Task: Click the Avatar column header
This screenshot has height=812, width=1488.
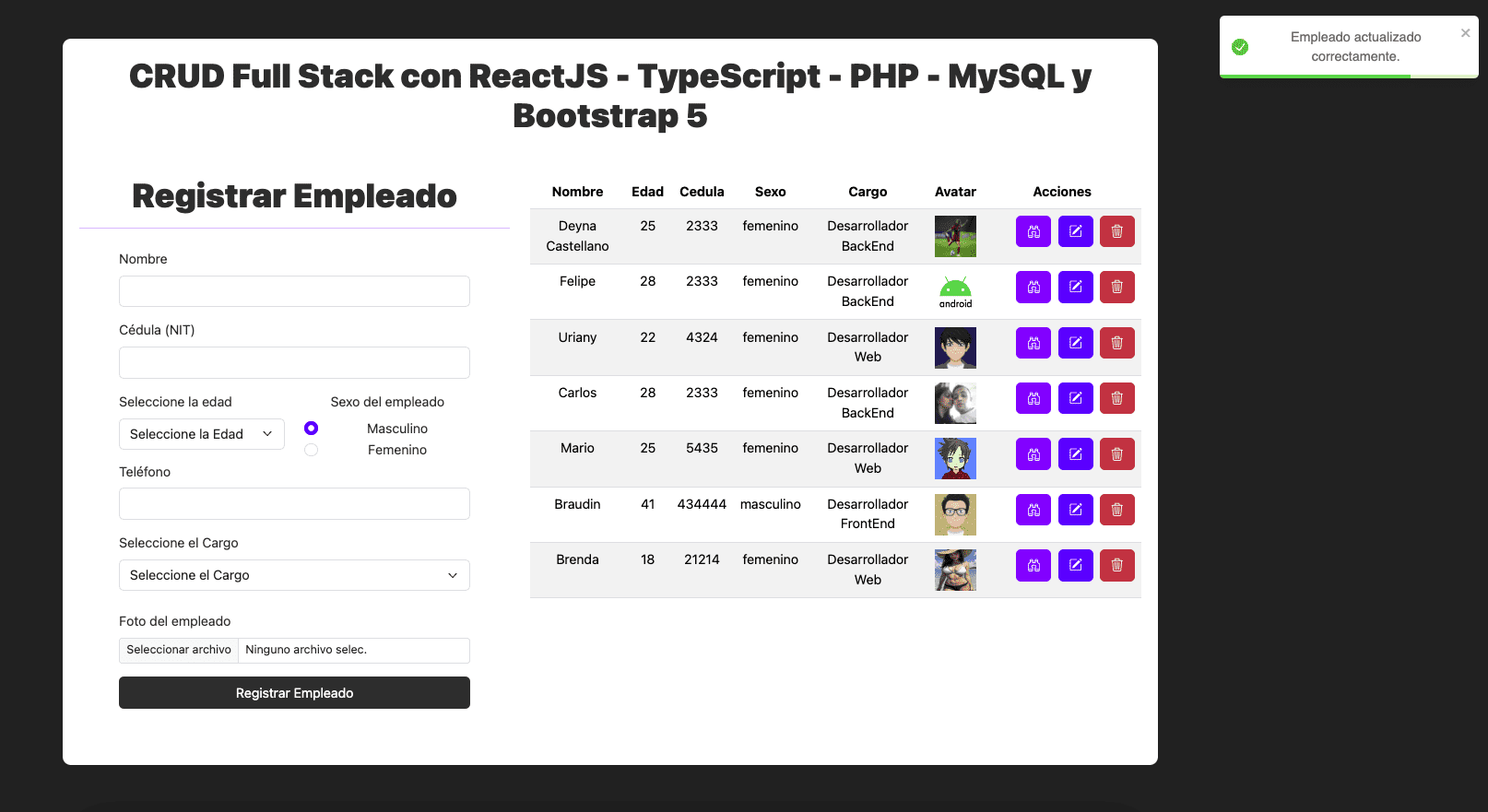Action: [955, 192]
